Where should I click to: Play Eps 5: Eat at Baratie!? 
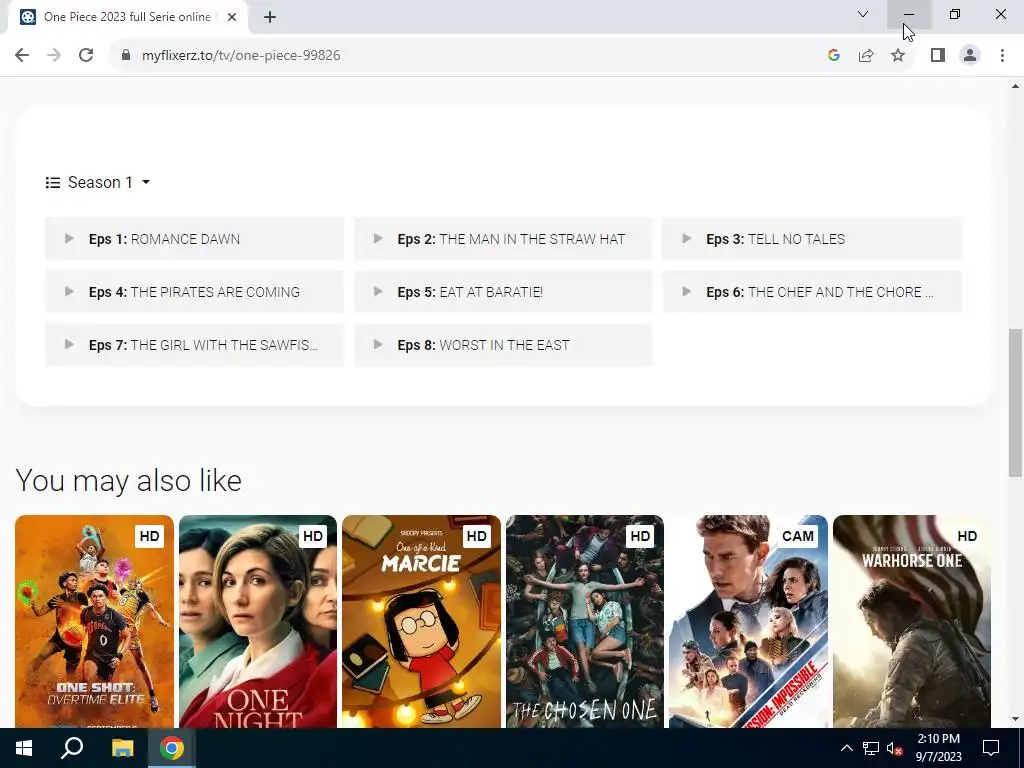tap(503, 292)
